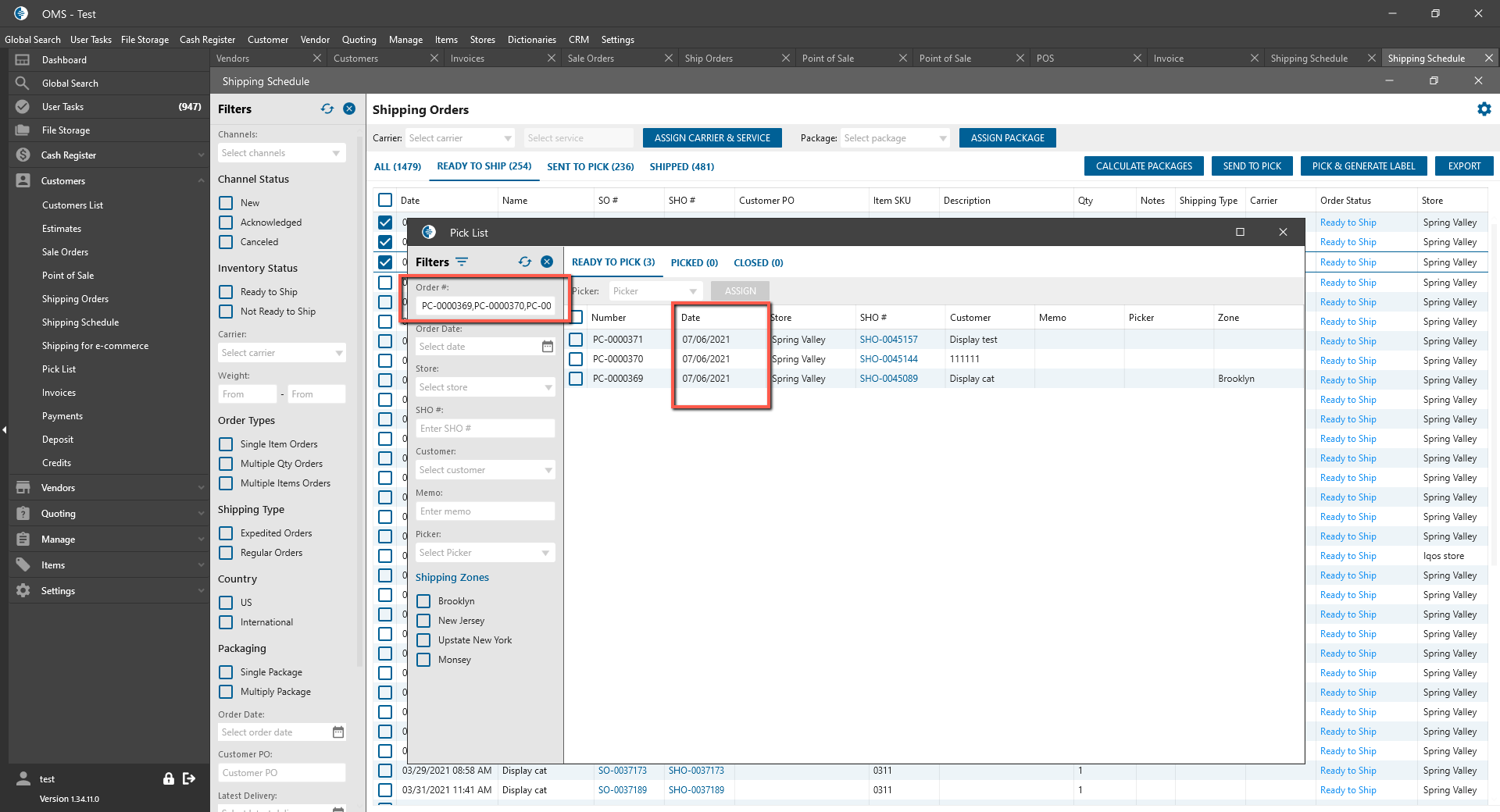Click the Shipping Orders settings gear icon
The height and width of the screenshot is (812, 1500).
point(1484,109)
